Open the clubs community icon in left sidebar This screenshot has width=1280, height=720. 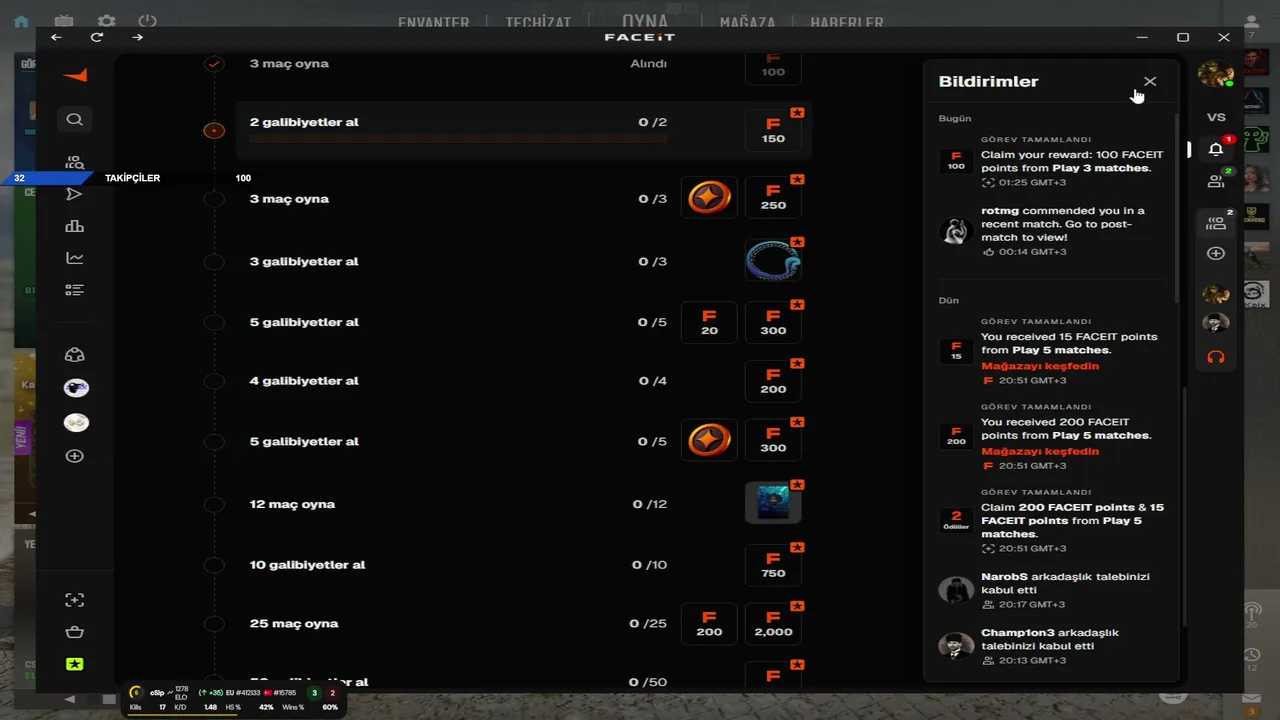(74, 355)
